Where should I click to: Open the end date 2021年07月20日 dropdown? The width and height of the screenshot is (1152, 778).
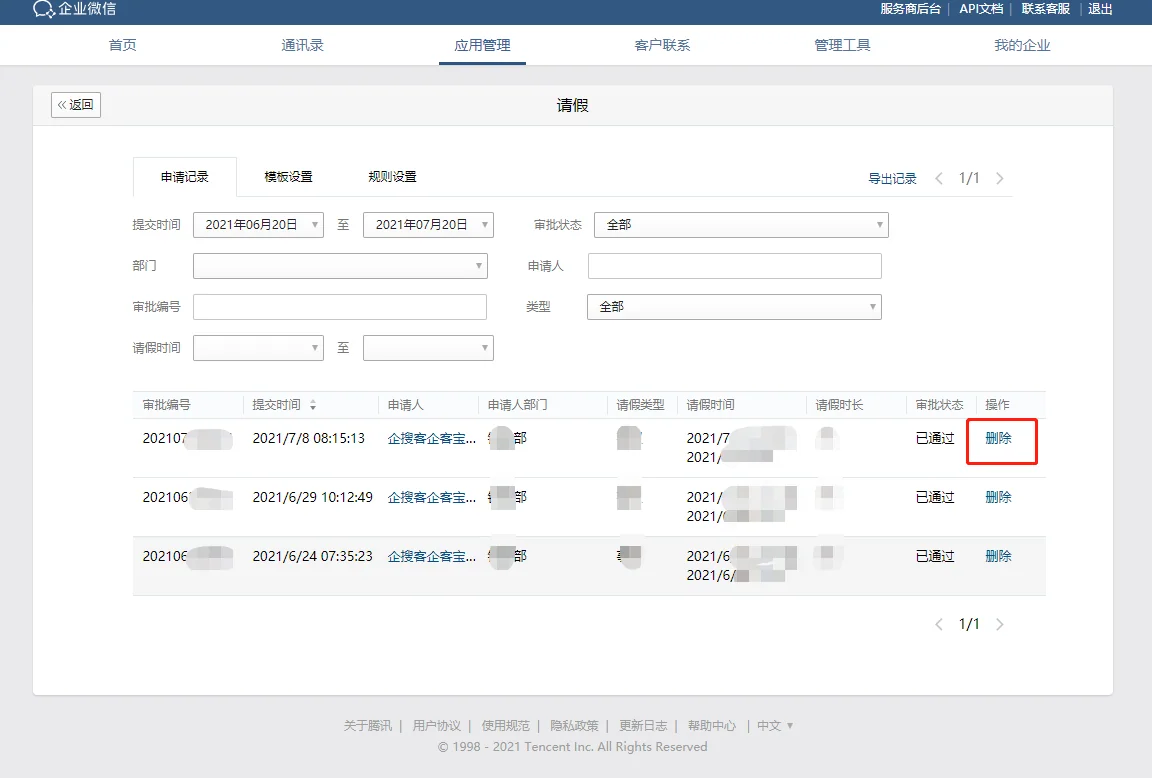point(428,225)
